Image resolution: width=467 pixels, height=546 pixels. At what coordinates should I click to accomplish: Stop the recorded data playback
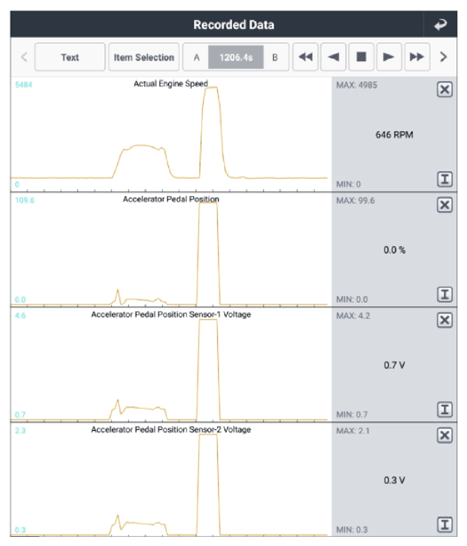click(x=361, y=57)
